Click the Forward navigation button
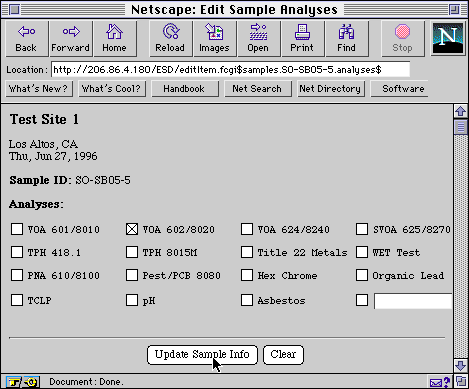The height and width of the screenshot is (389, 469). pos(71,39)
